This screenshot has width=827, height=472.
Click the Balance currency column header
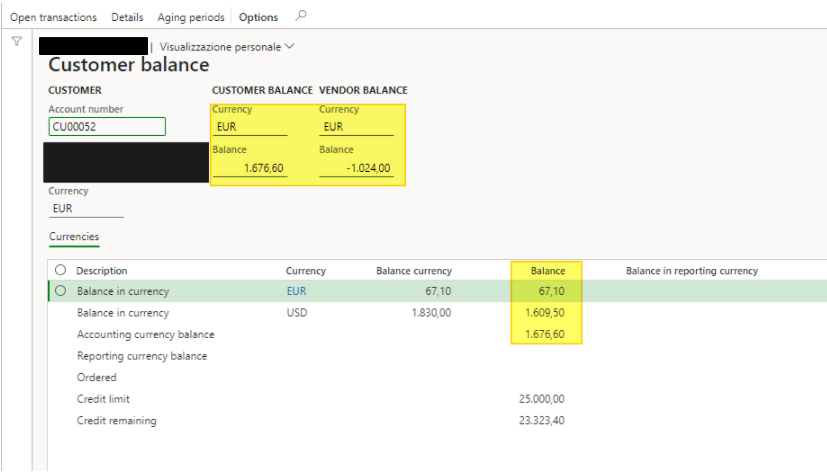coord(413,270)
